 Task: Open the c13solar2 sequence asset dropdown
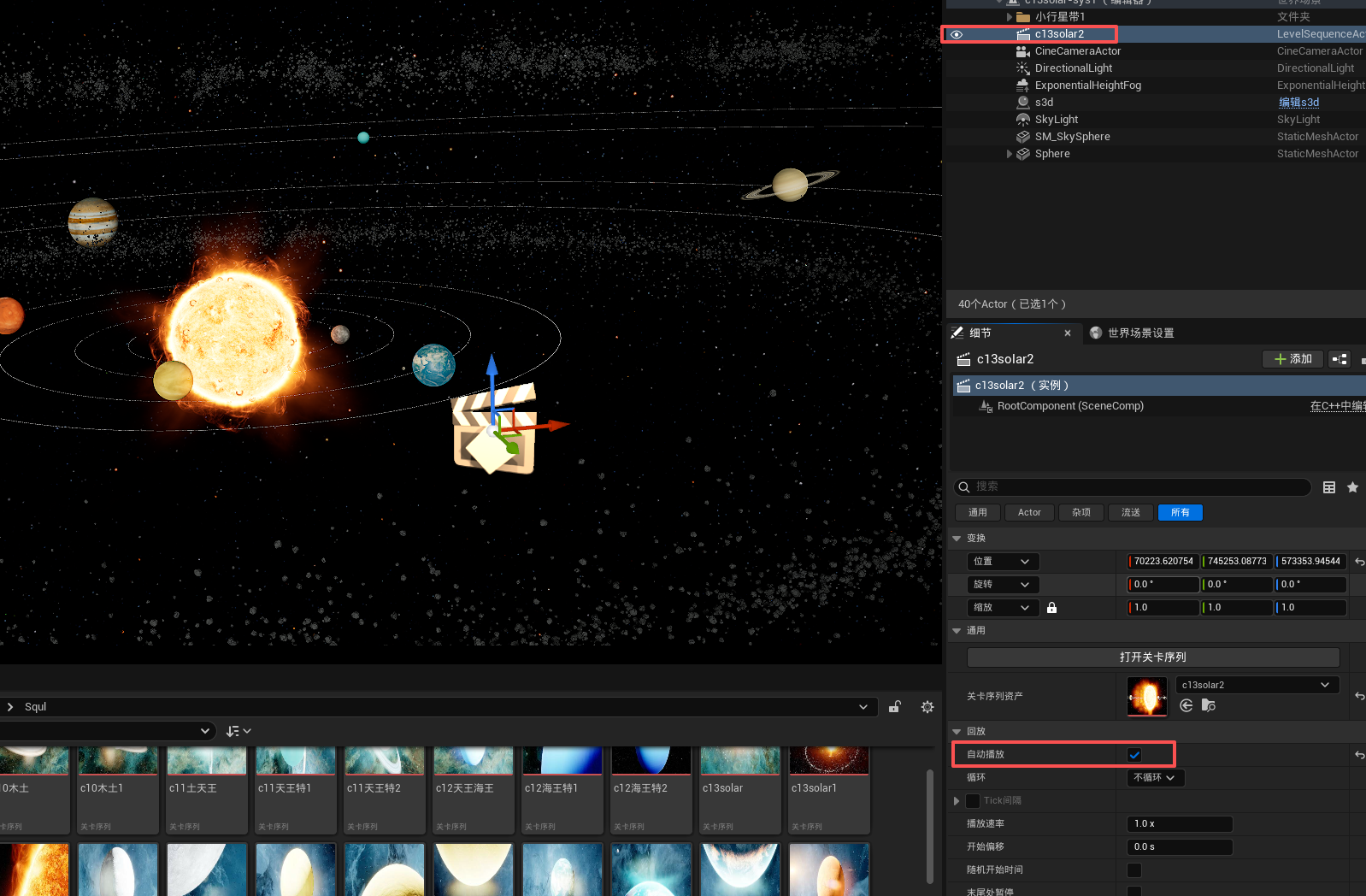pos(1257,685)
